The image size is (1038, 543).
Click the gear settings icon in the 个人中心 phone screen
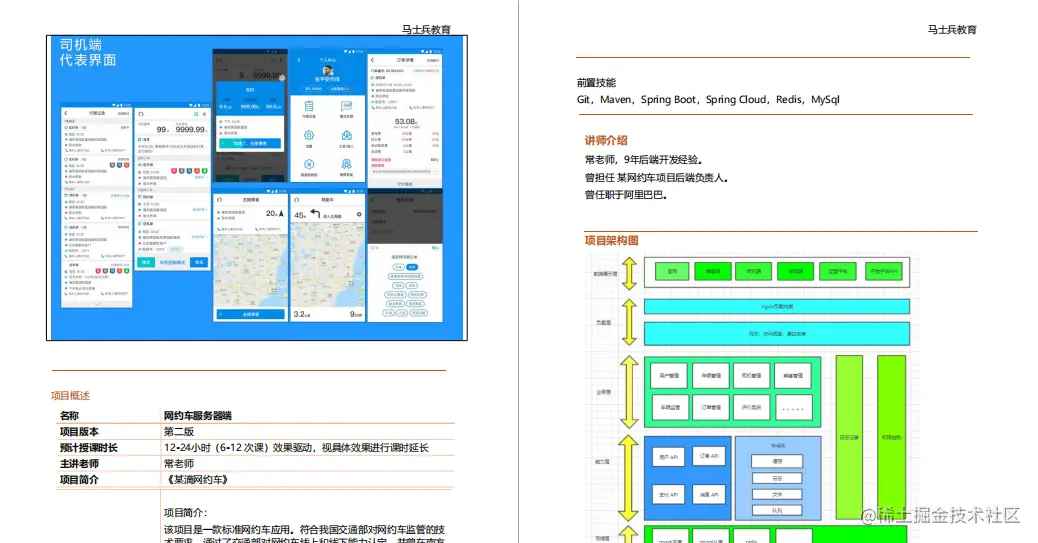[x=309, y=136]
